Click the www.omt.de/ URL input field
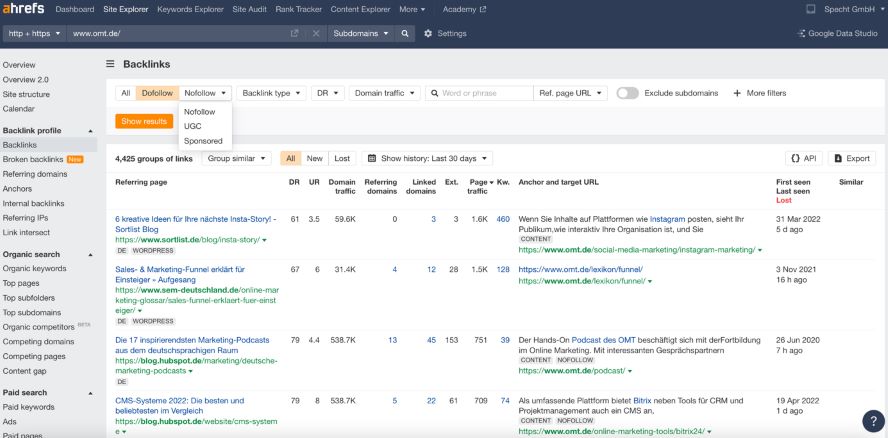This screenshot has height=438, width=888. point(178,33)
